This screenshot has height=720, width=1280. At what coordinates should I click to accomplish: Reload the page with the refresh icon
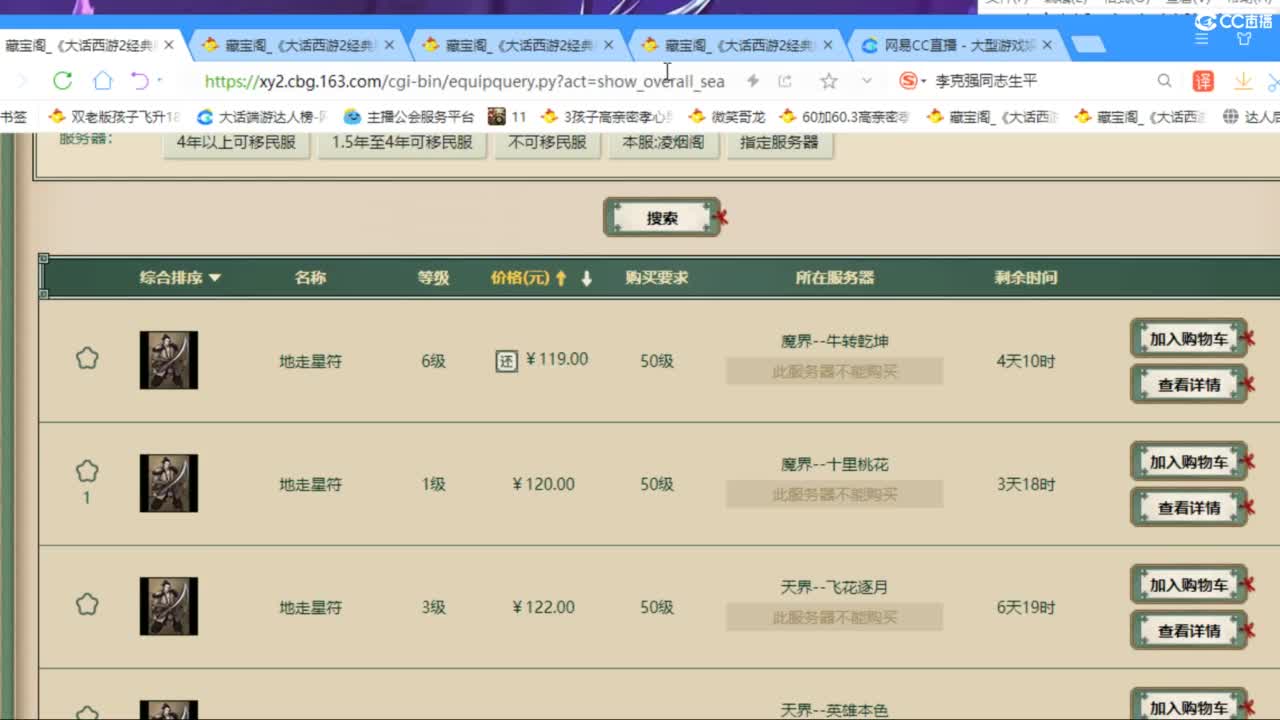[63, 81]
